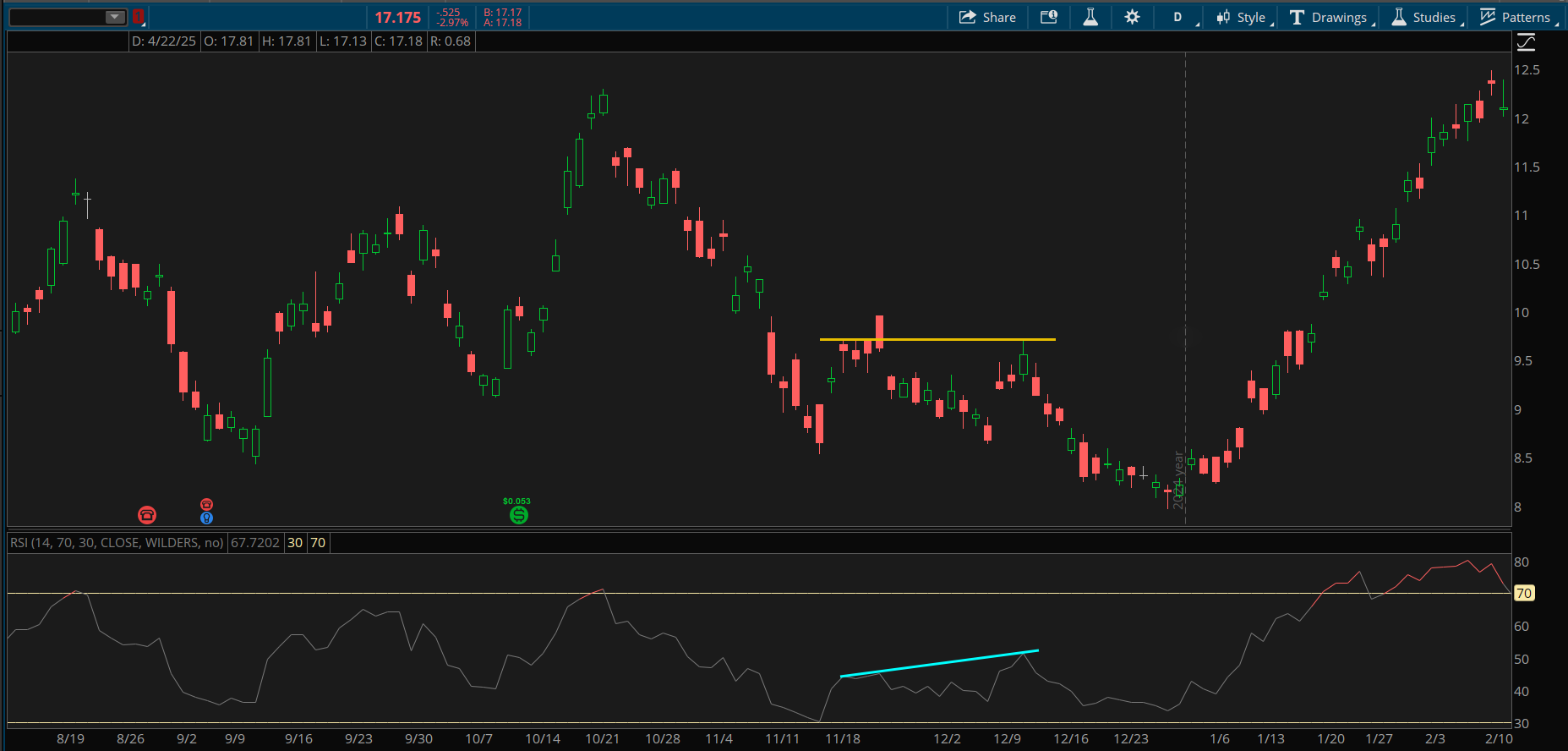
Task: Click the red symbol link indicator
Action: coord(139,17)
